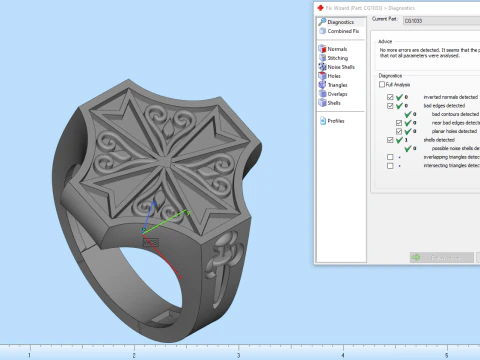Click the green check next to possible noise shells
Viewport: 480px width, 360px height.
tap(408, 148)
